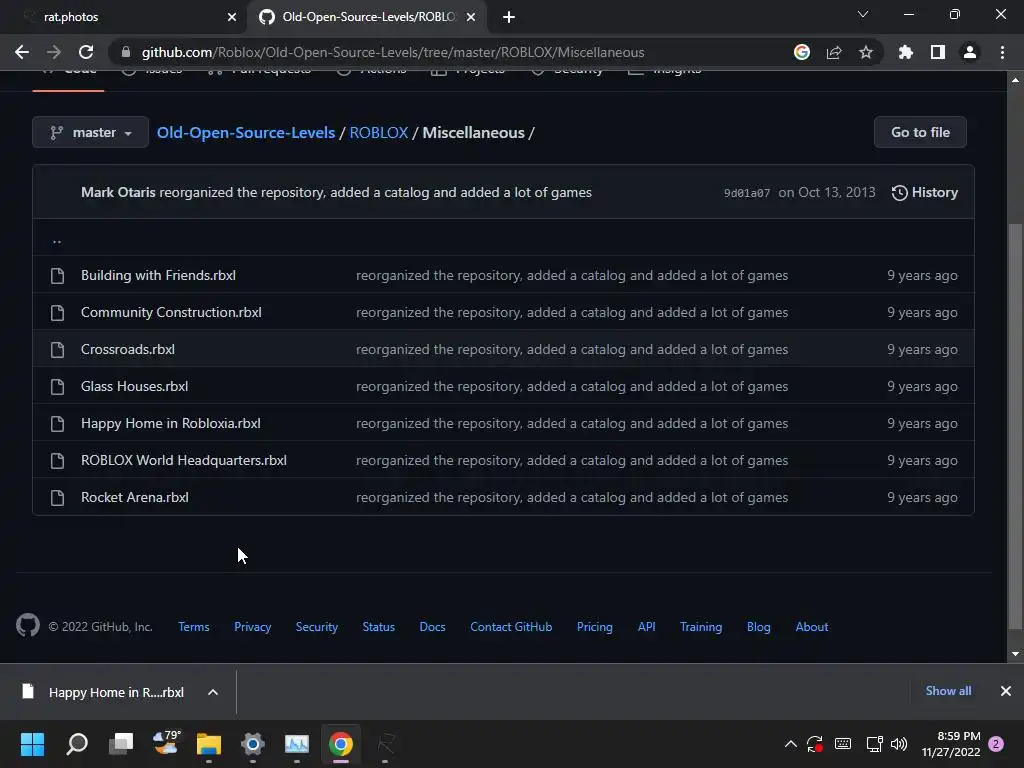The image size is (1024, 768).
Task: Expand download item options chevron
Action: 213,692
